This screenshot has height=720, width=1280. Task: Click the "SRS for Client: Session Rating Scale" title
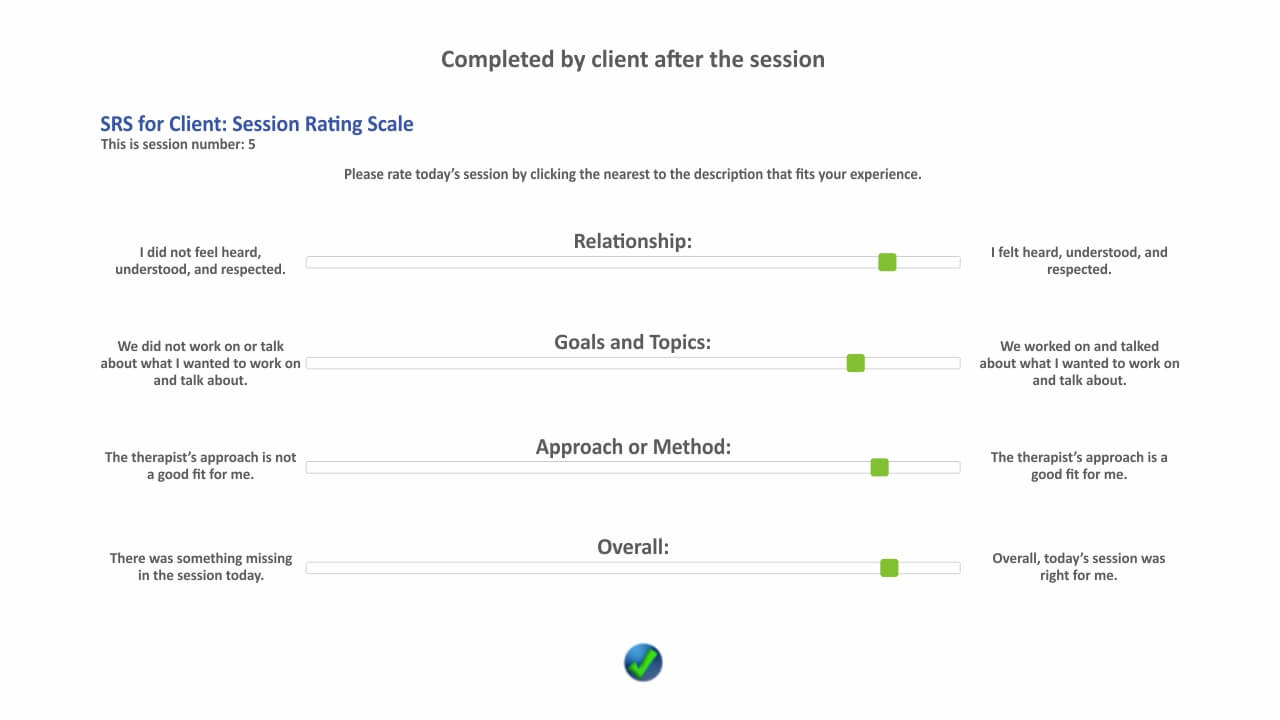256,124
